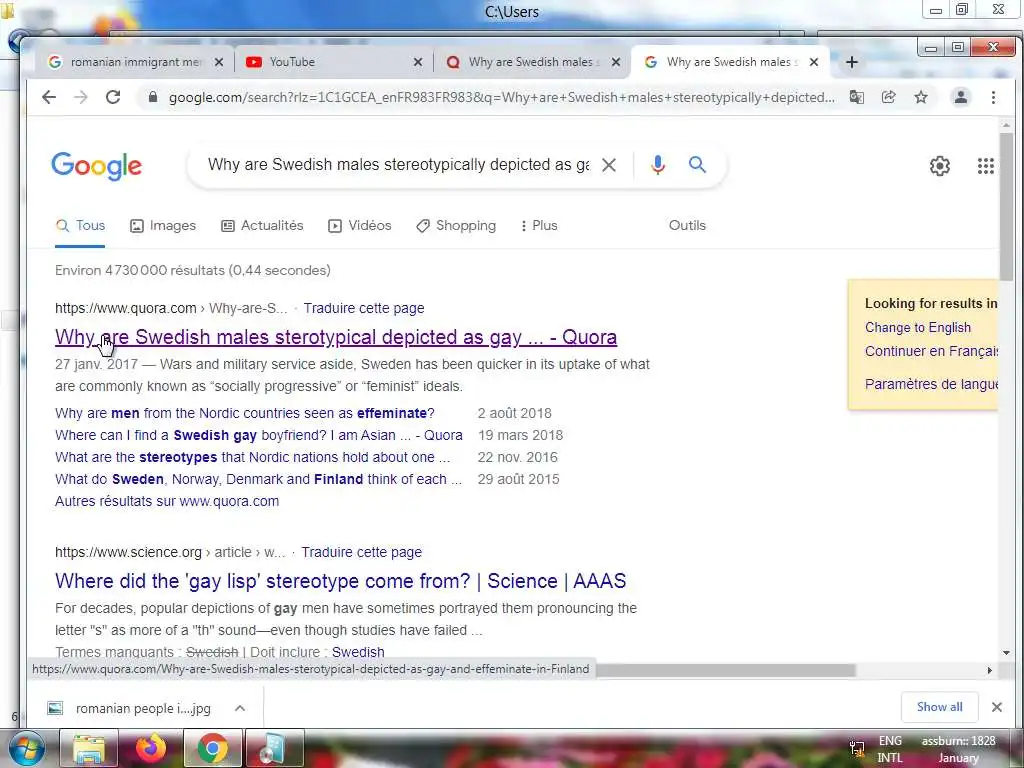The width and height of the screenshot is (1024, 768).
Task: Select the Images search tab
Action: click(x=163, y=226)
